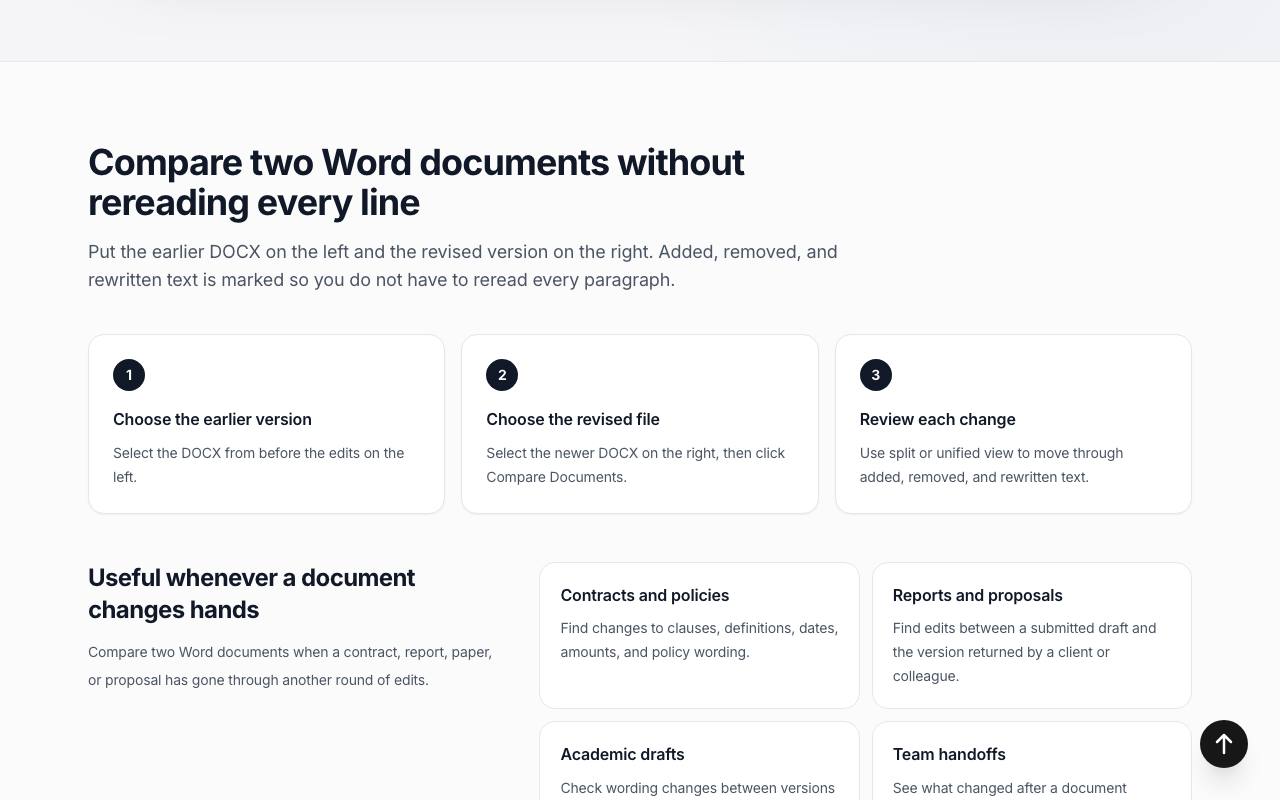Click the "Find edits between a submitted draft" text
The image size is (1280, 800).
click(x=1024, y=652)
